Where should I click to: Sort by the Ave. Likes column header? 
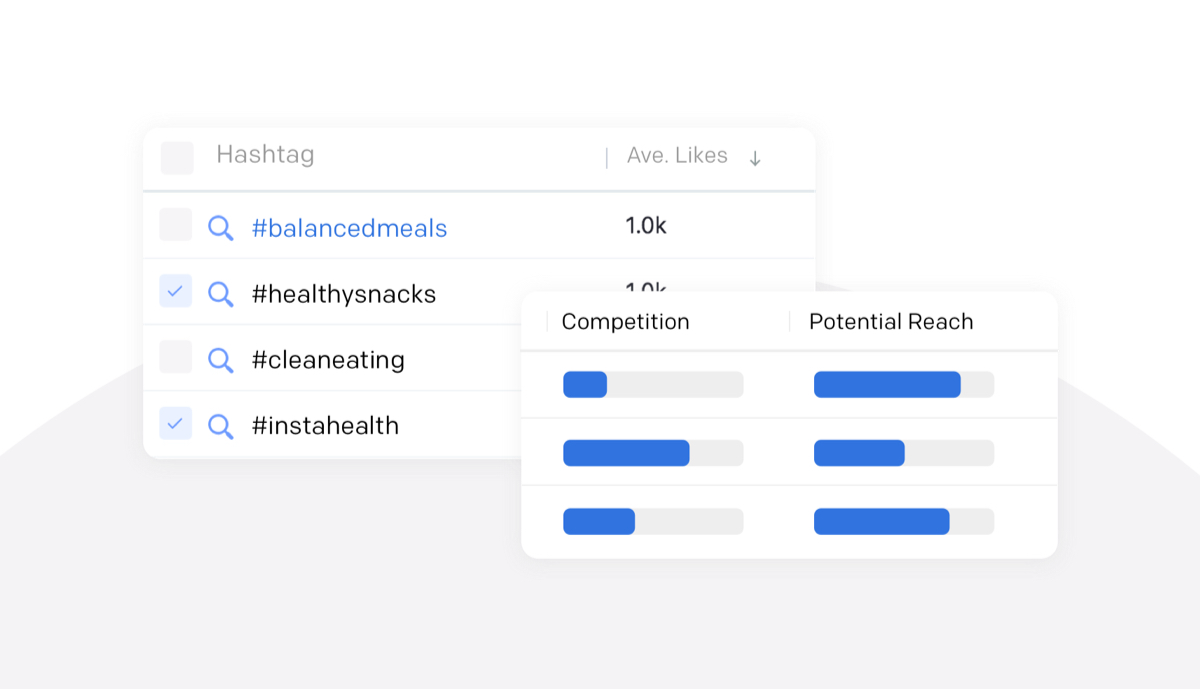click(677, 156)
